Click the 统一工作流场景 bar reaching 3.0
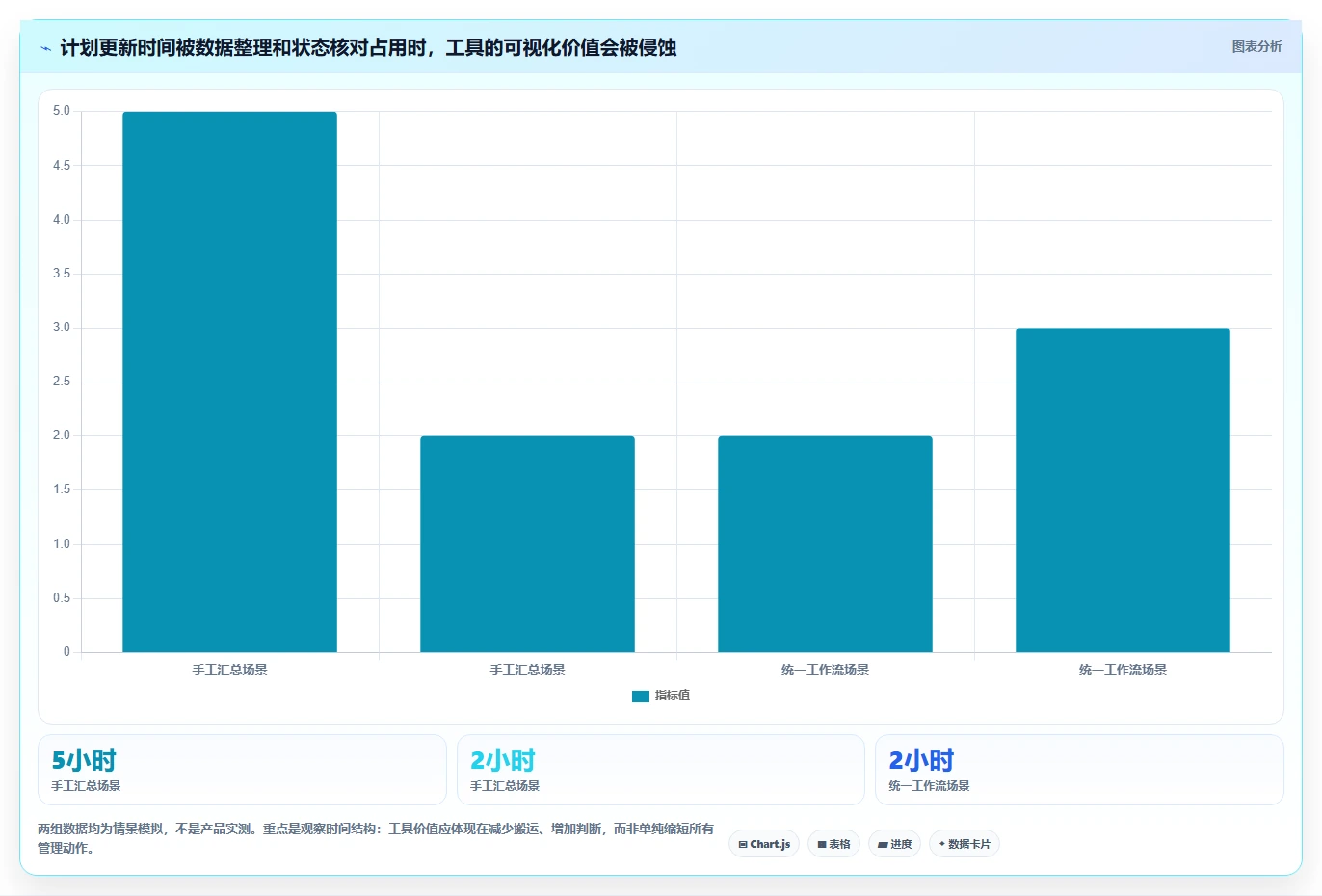1322x896 pixels. 1123,490
